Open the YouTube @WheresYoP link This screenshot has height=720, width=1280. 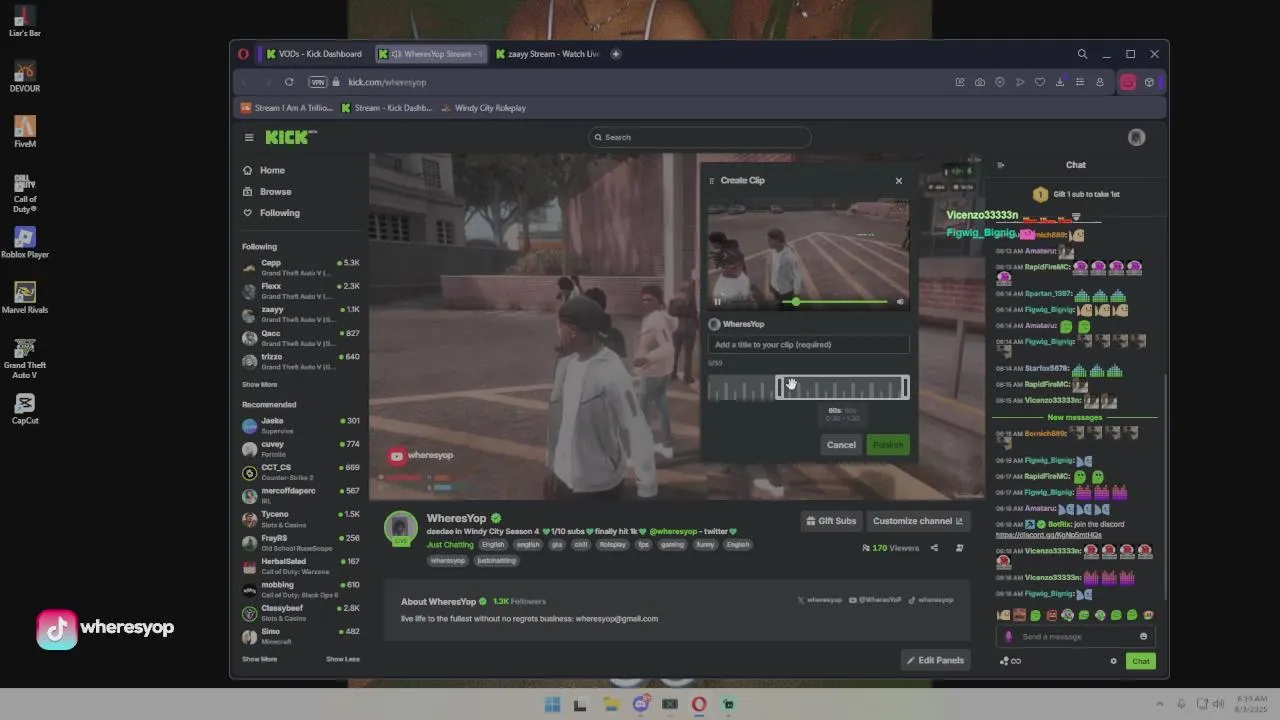pyautogui.click(x=875, y=600)
